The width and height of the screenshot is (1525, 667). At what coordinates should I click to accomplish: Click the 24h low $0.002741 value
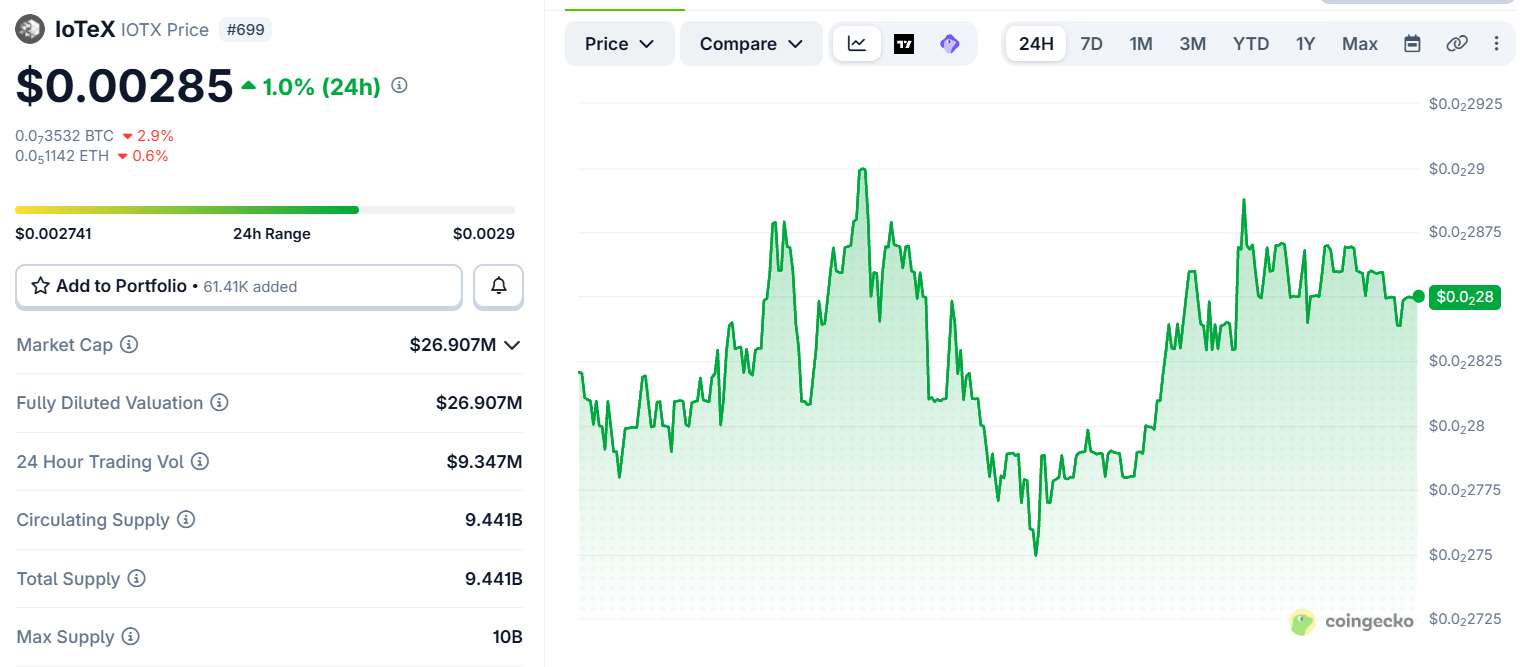coord(53,234)
